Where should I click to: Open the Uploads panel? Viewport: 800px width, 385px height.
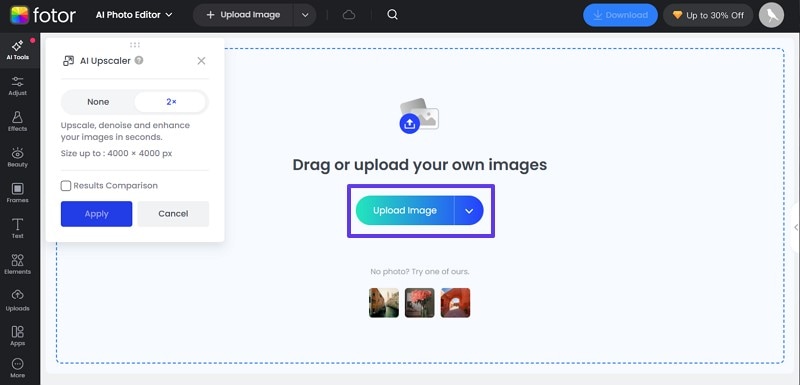[17, 301]
